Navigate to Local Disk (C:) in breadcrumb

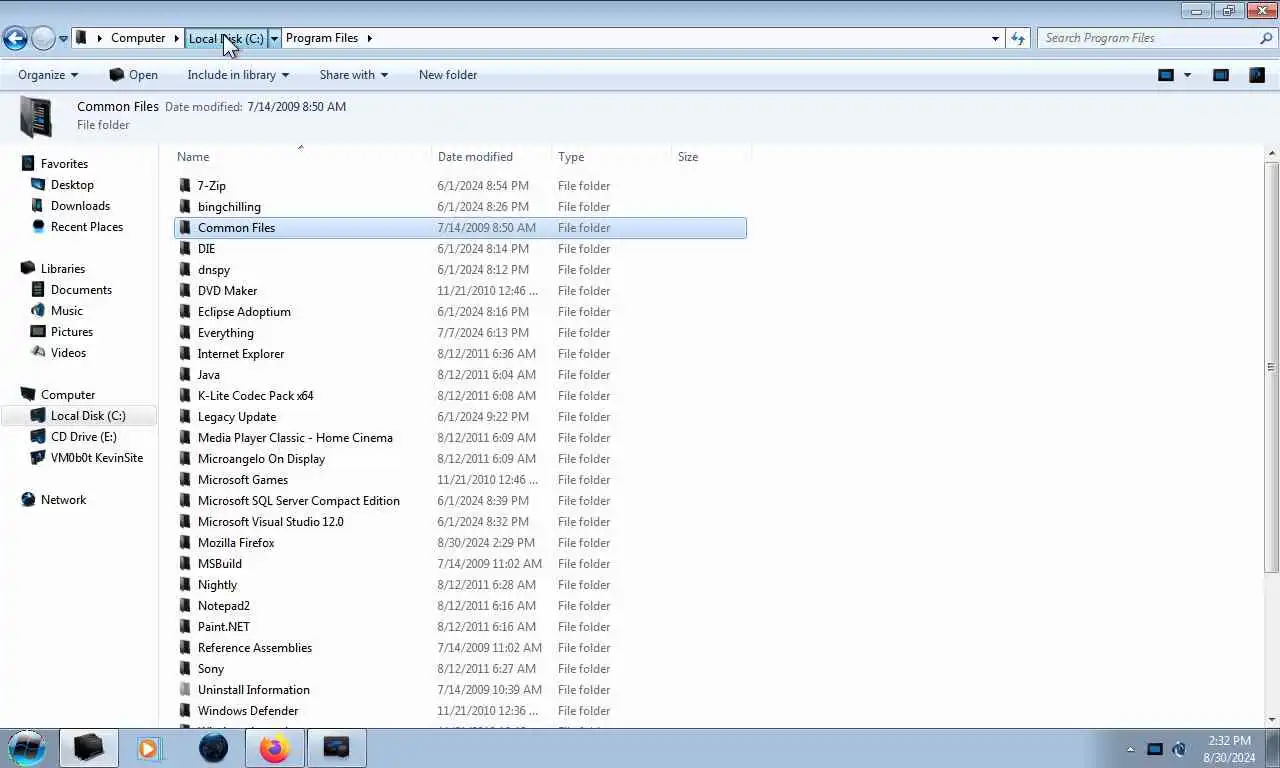tap(226, 38)
